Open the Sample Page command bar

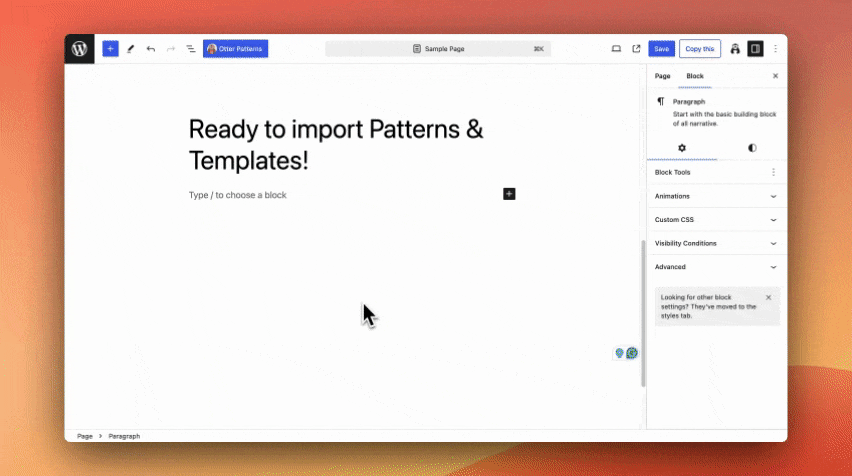[438, 49]
